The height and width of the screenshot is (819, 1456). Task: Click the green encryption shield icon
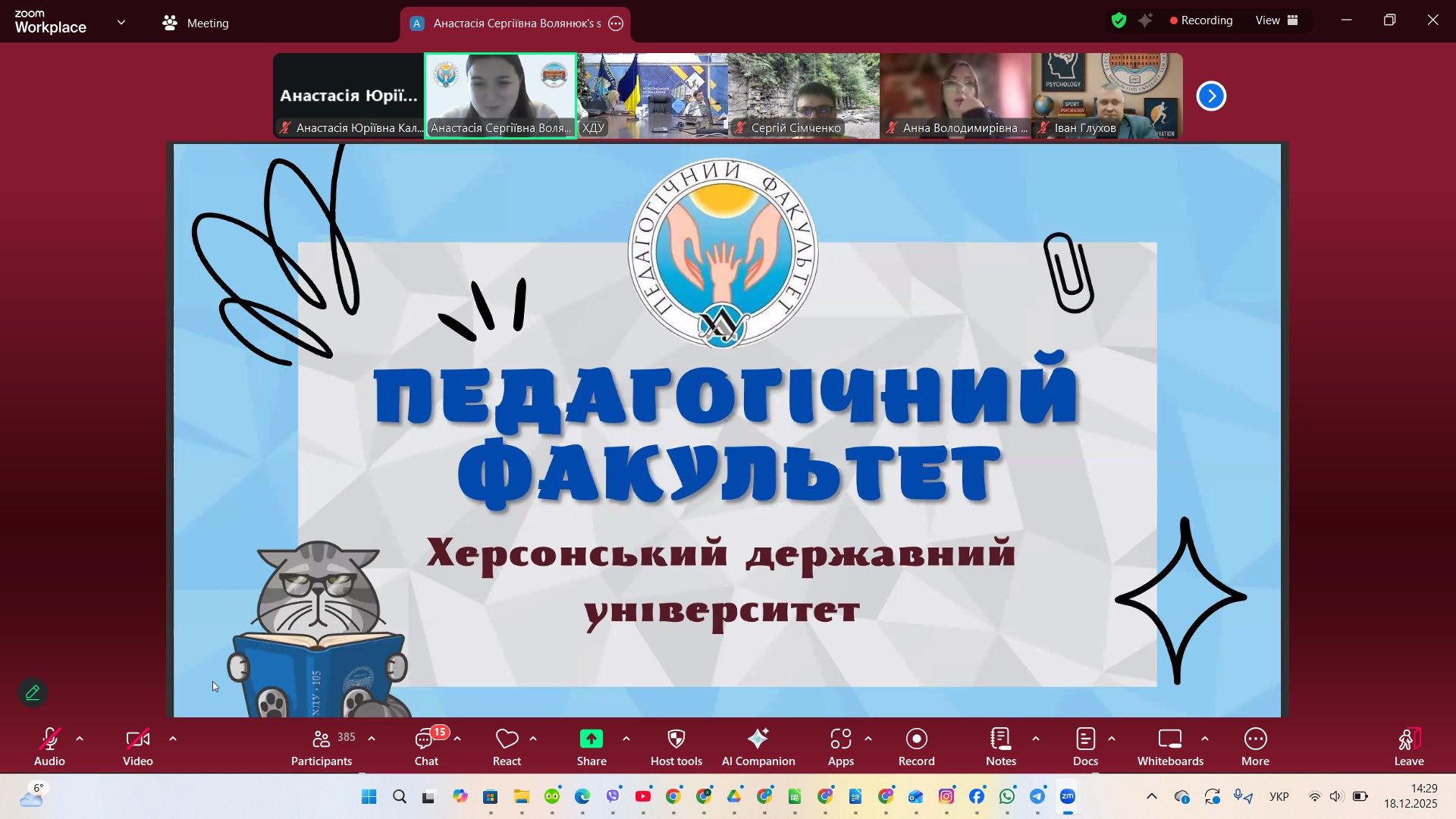pos(1119,20)
